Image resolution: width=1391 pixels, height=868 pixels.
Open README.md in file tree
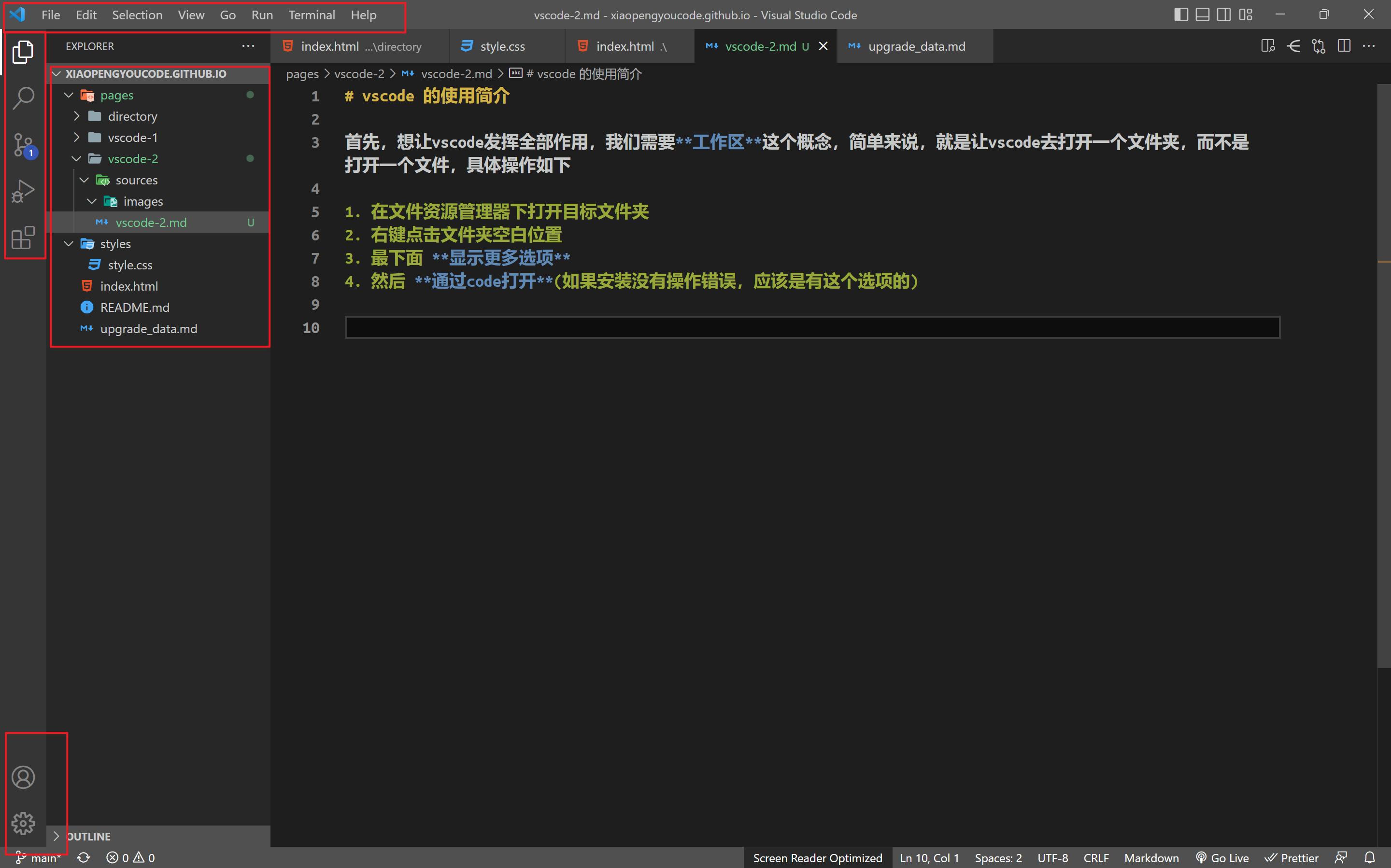point(158,307)
